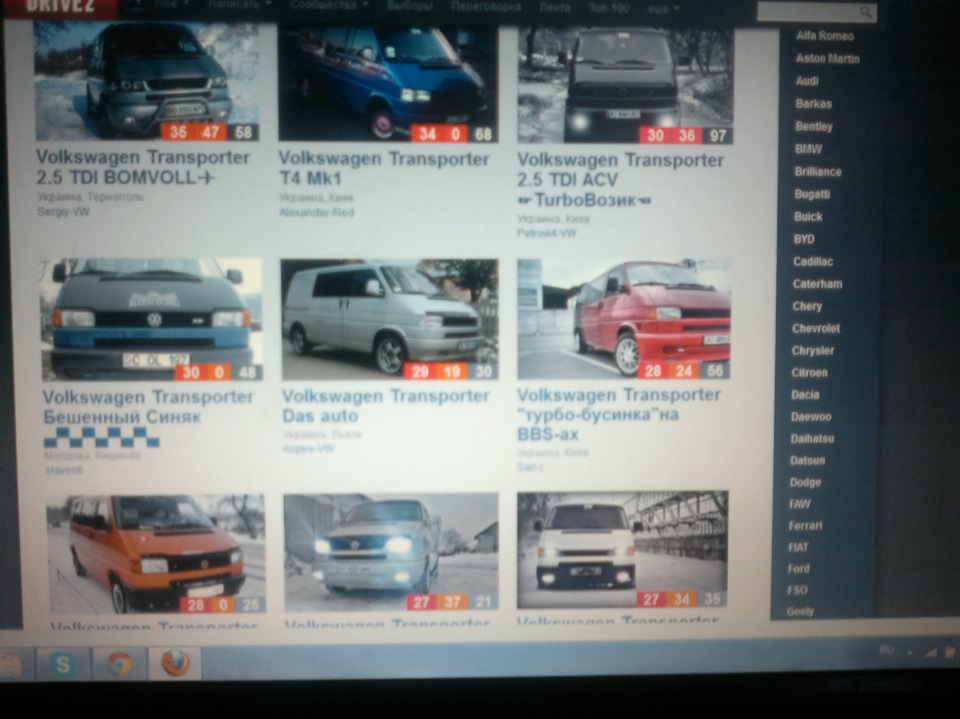The height and width of the screenshot is (719, 960).
Task: Open Transporter турбо-бусинка на BBS-ах title
Action: tap(619, 414)
